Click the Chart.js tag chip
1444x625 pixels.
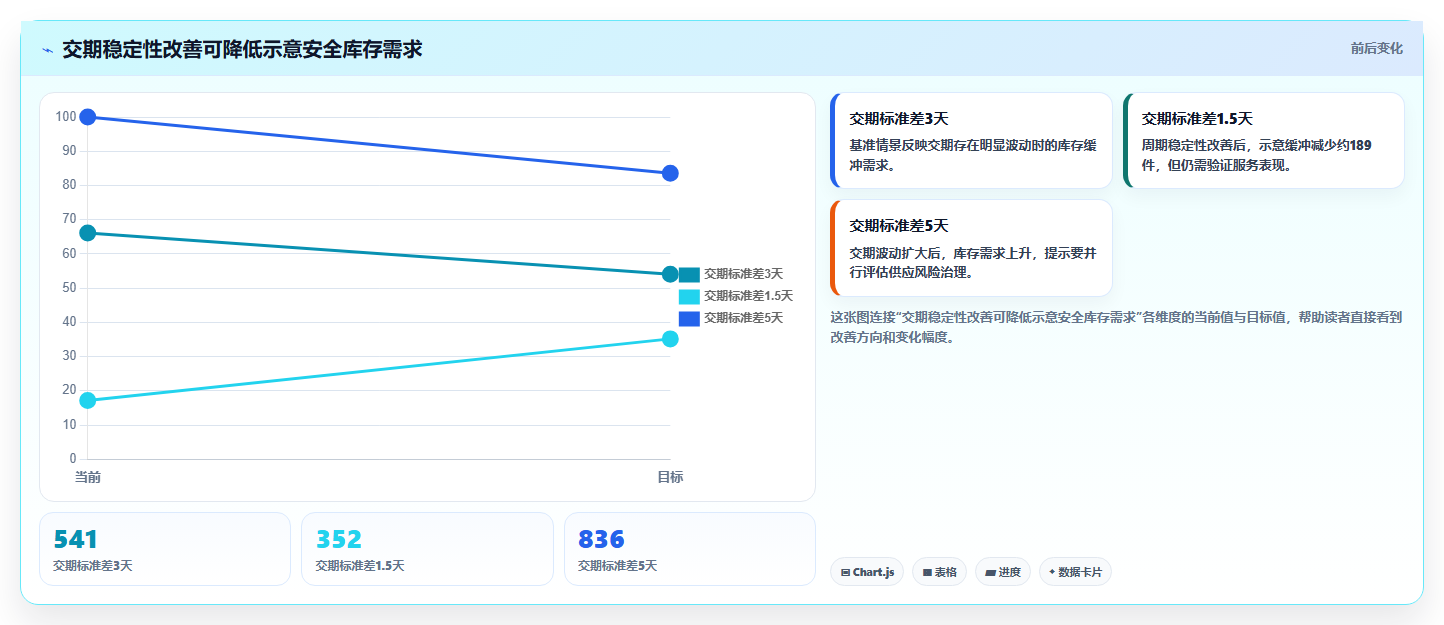pyautogui.click(x=867, y=572)
